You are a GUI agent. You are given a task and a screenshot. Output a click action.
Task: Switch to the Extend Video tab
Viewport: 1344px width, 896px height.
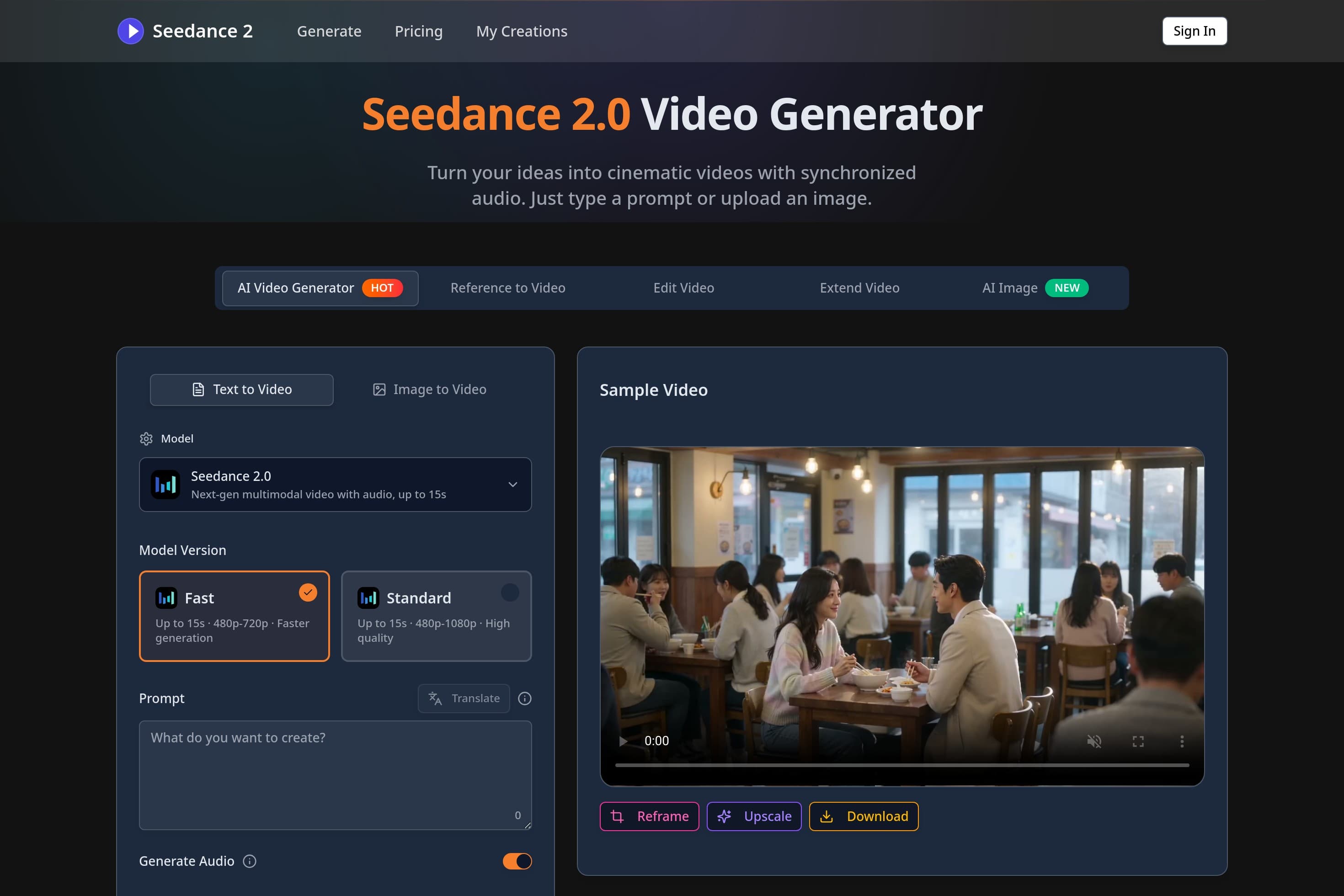(859, 288)
